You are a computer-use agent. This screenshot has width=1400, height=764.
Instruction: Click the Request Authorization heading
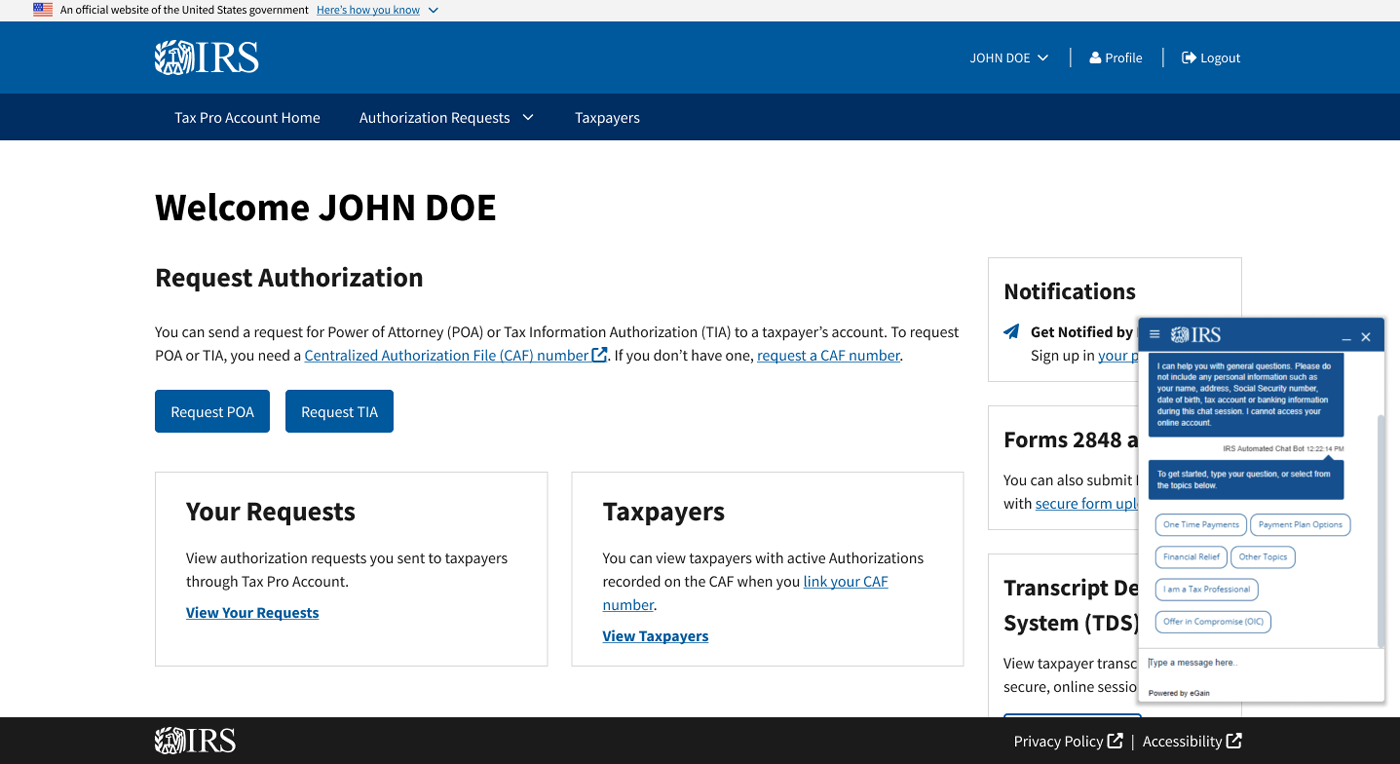[289, 277]
